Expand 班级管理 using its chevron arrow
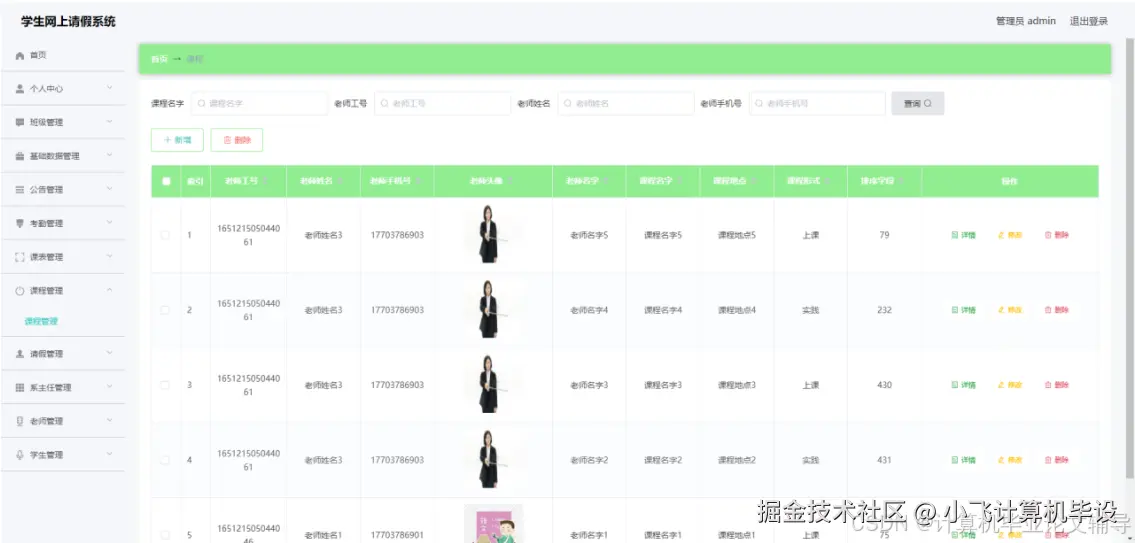 tap(109, 122)
